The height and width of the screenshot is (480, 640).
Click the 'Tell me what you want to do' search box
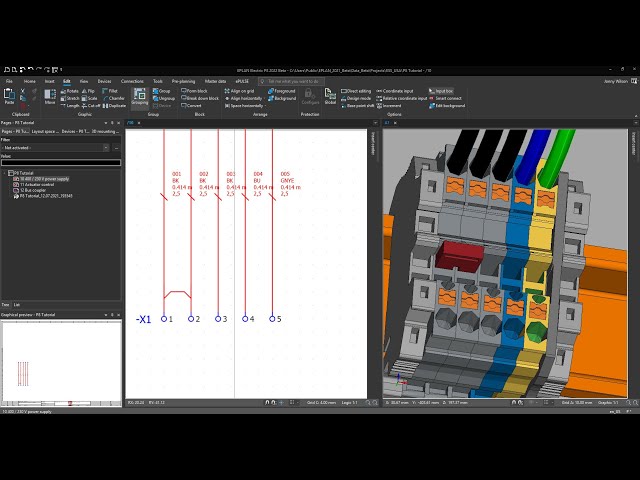pyautogui.click(x=291, y=81)
